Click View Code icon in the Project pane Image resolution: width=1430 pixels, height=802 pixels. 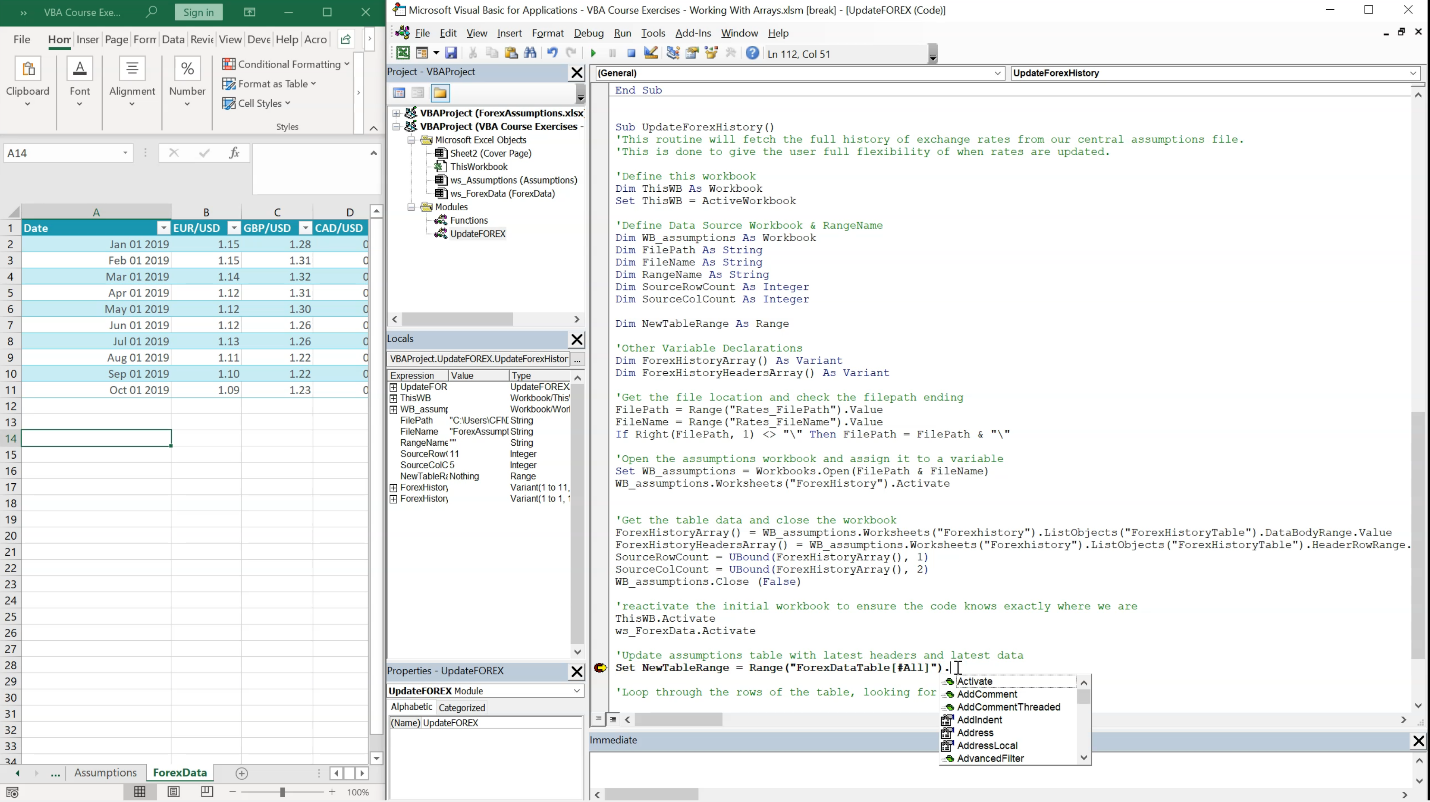coord(399,93)
